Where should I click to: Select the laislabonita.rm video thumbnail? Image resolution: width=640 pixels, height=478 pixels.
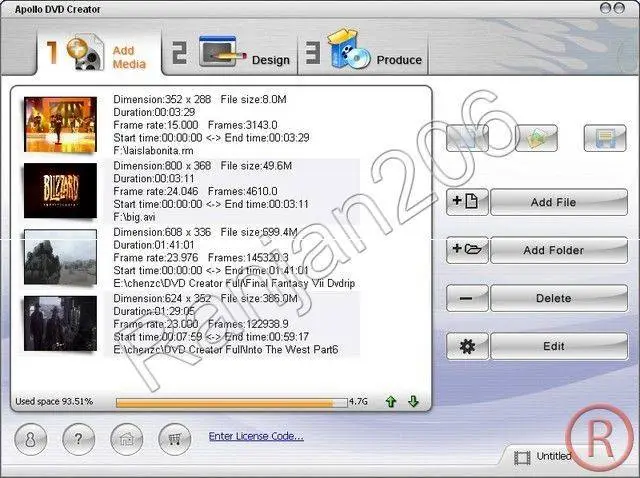pyautogui.click(x=60, y=125)
